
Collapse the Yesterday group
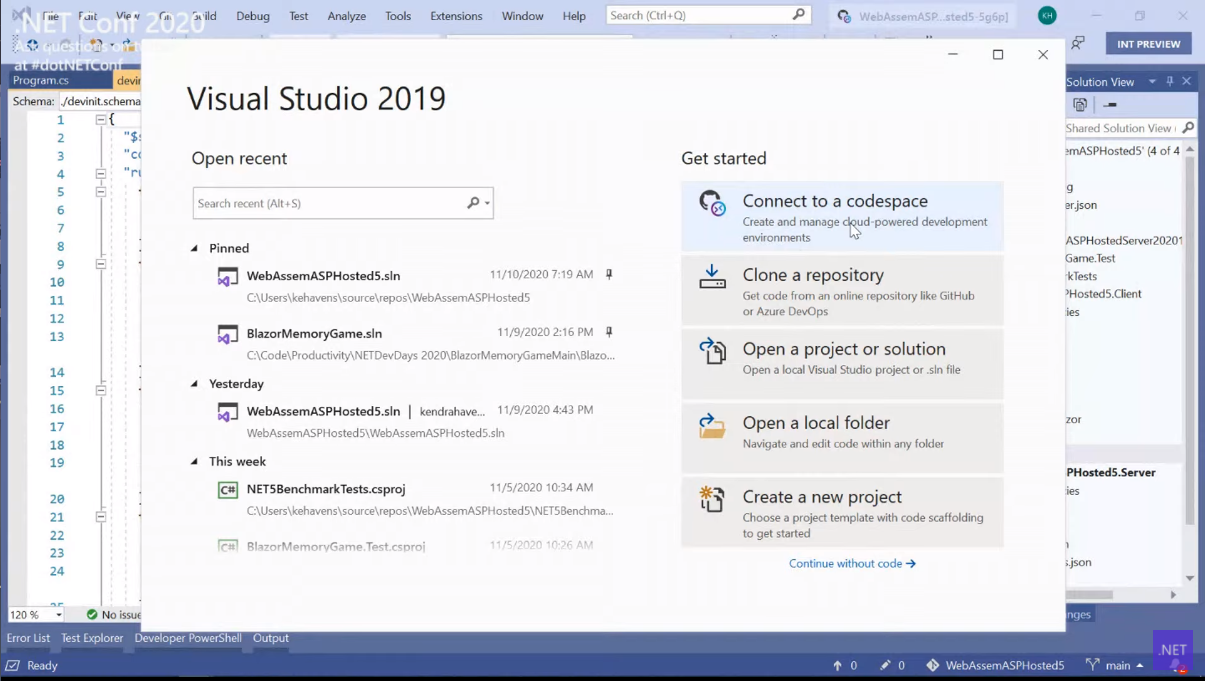tap(195, 384)
